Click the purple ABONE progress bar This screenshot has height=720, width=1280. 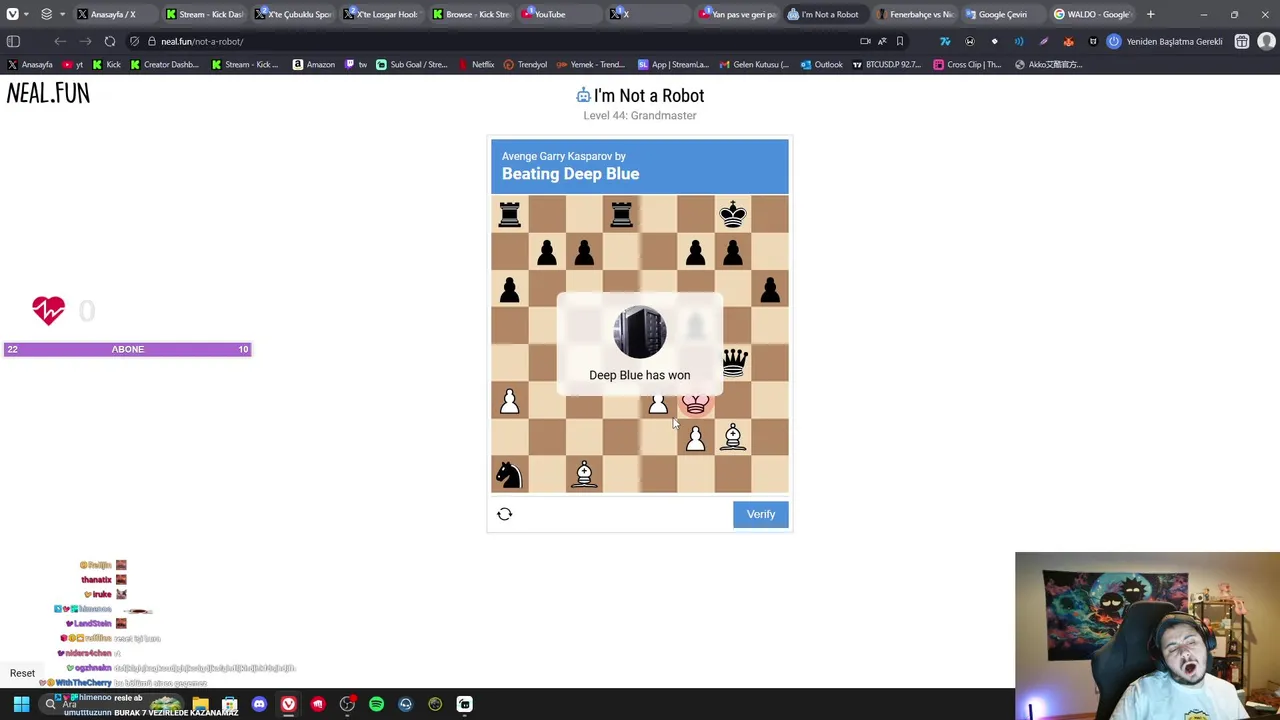point(128,349)
